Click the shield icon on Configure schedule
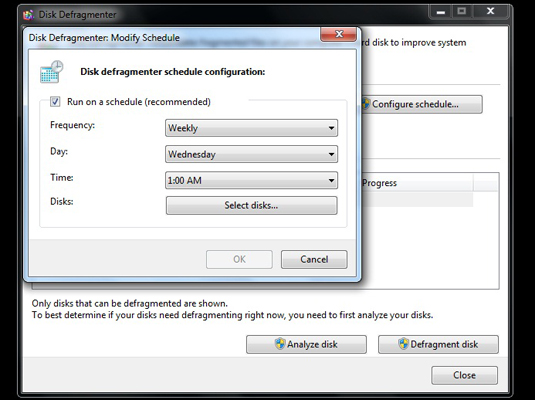535x400 pixels. click(366, 103)
